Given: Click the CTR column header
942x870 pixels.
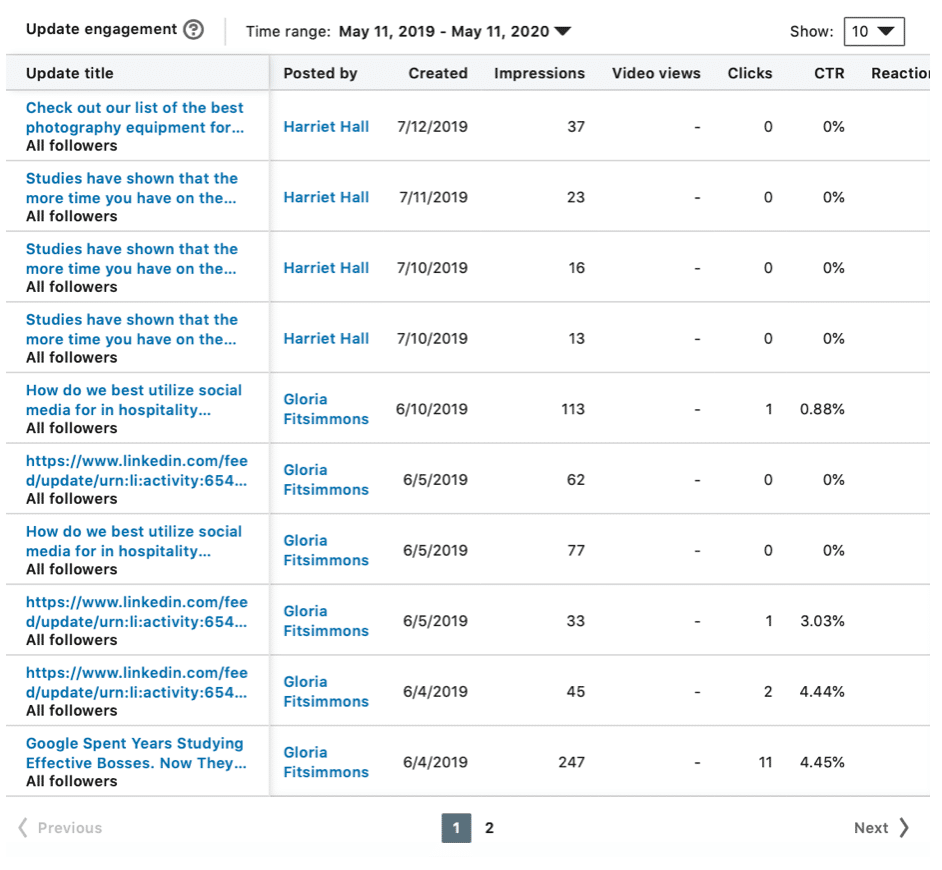Looking at the screenshot, I should click(x=828, y=73).
